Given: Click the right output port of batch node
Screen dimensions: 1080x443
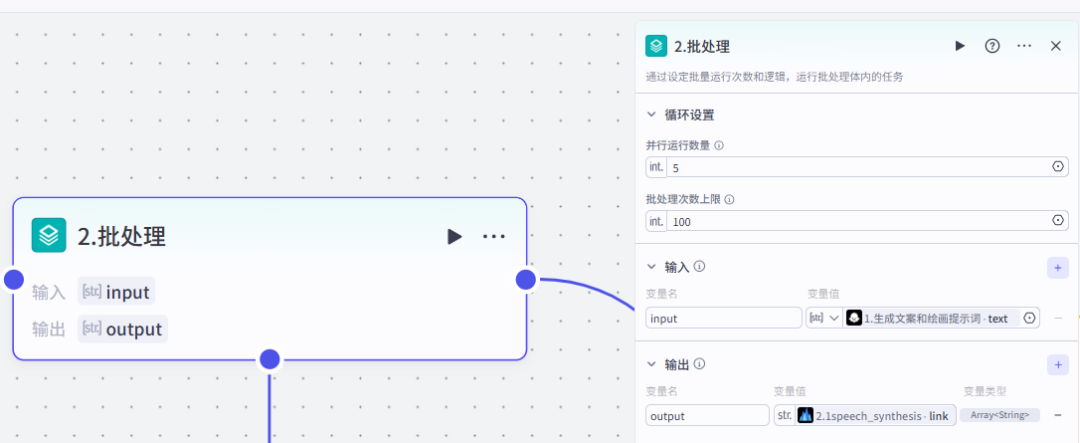Looking at the screenshot, I should coord(526,279).
